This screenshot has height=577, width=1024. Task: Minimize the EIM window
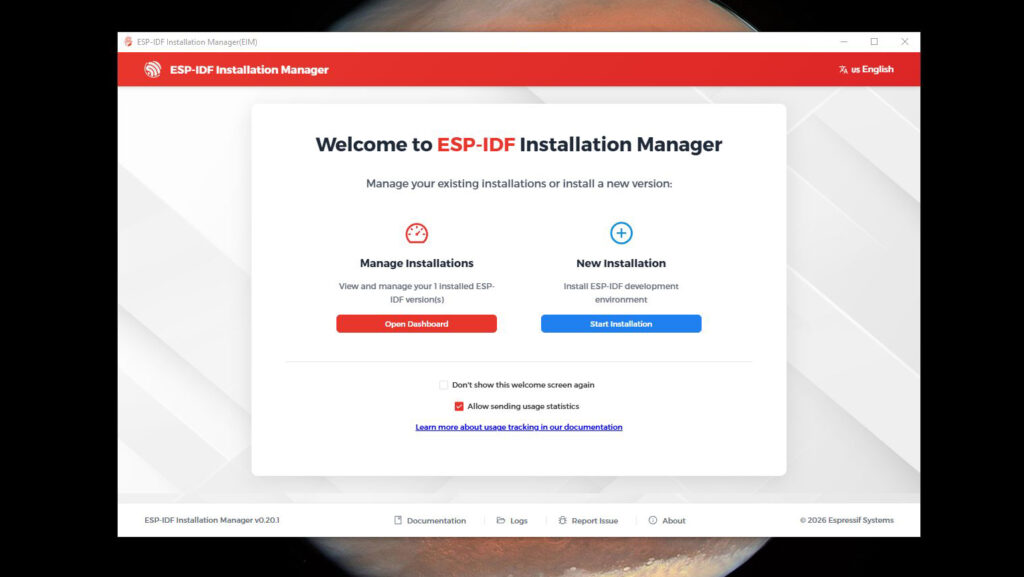[x=844, y=42]
